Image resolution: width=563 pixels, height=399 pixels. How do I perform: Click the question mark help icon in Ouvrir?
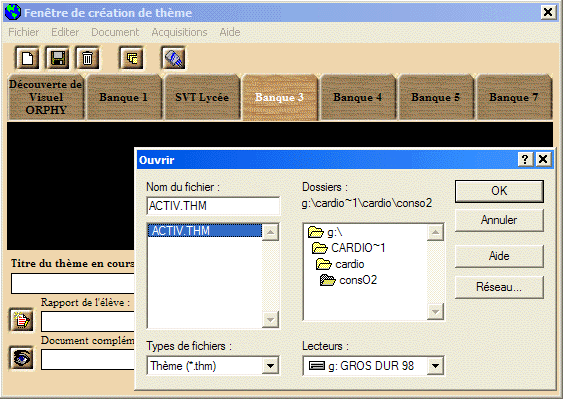tap(525, 159)
